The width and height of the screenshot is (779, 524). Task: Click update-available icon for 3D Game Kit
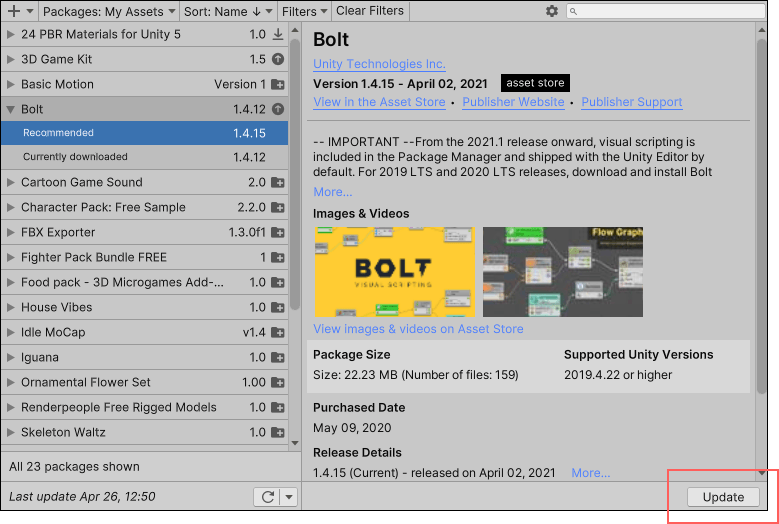[x=278, y=59]
